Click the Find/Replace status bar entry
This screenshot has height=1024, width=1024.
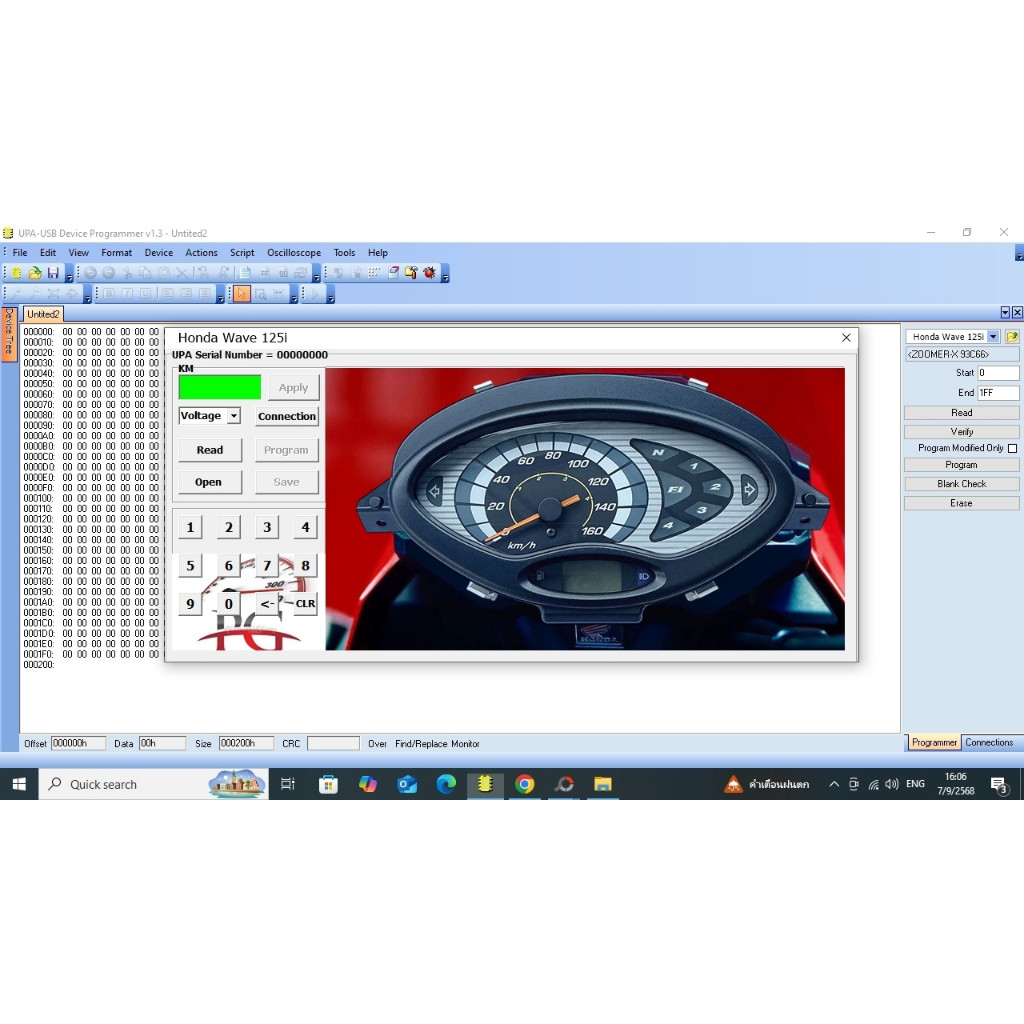click(421, 744)
